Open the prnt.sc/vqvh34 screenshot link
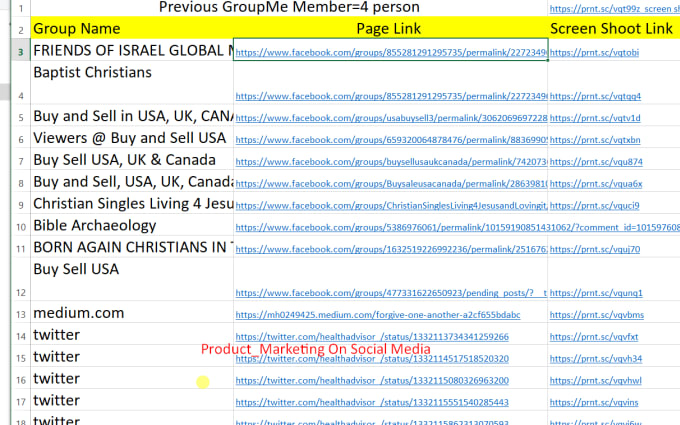Viewport: 680px width, 425px height. tap(596, 359)
